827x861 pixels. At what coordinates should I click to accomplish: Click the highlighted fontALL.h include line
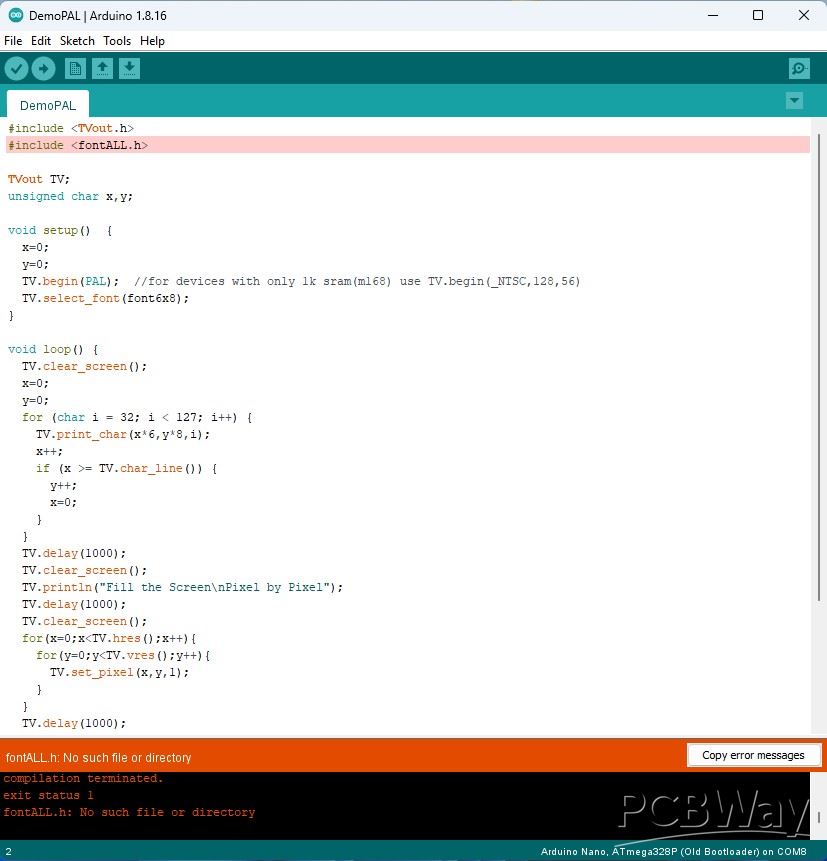tap(78, 145)
